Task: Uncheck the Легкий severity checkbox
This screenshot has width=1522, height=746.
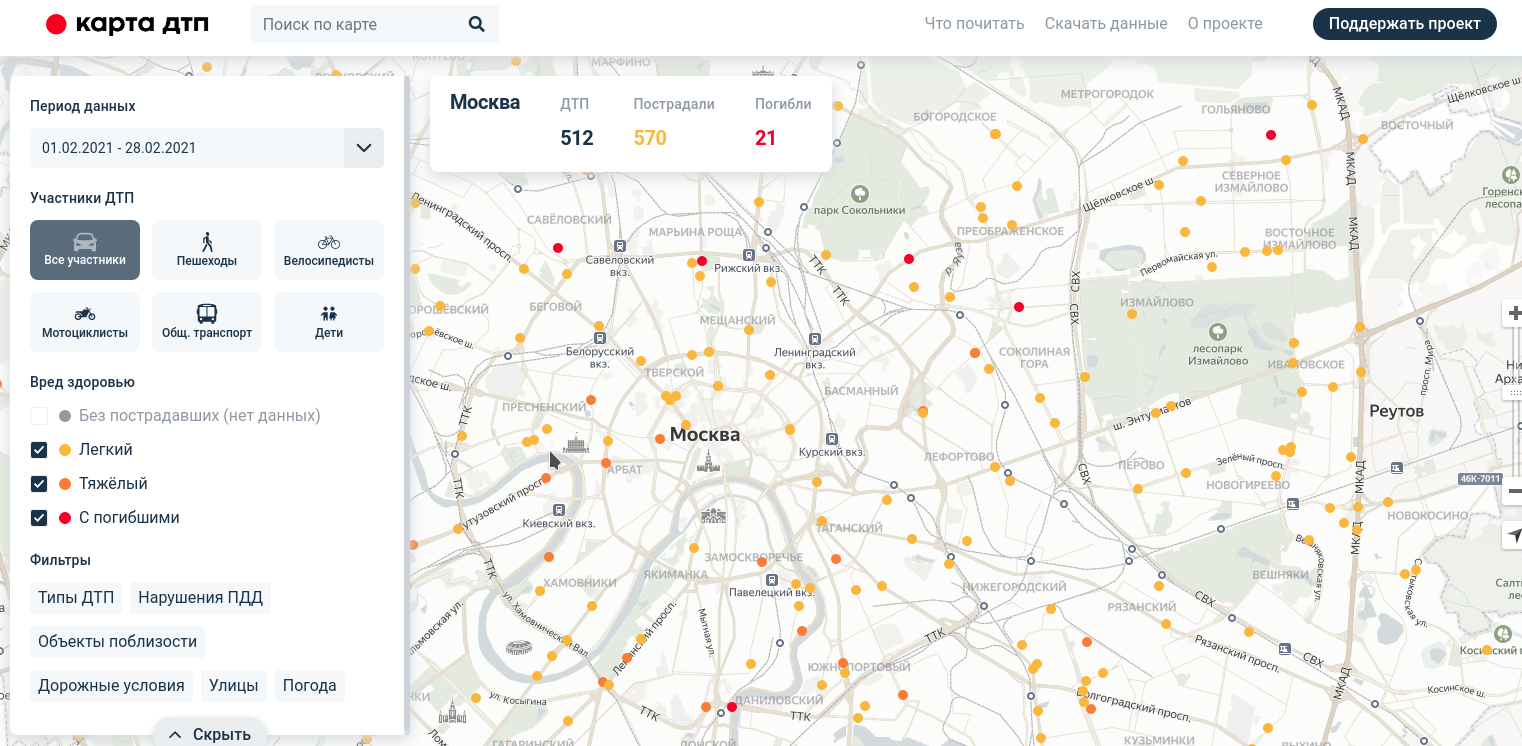Action: pos(39,450)
